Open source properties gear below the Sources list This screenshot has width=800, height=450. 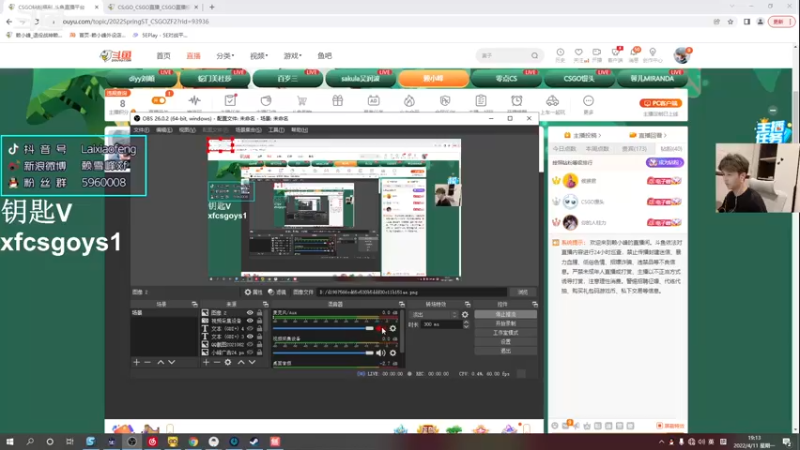[x=228, y=362]
